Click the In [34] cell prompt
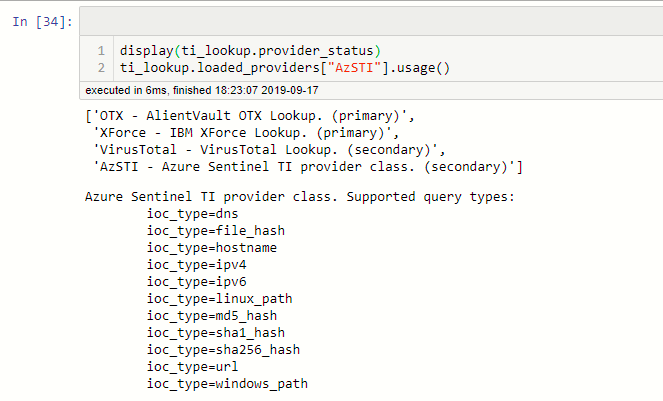This screenshot has height=401, width=663. click(x=42, y=22)
